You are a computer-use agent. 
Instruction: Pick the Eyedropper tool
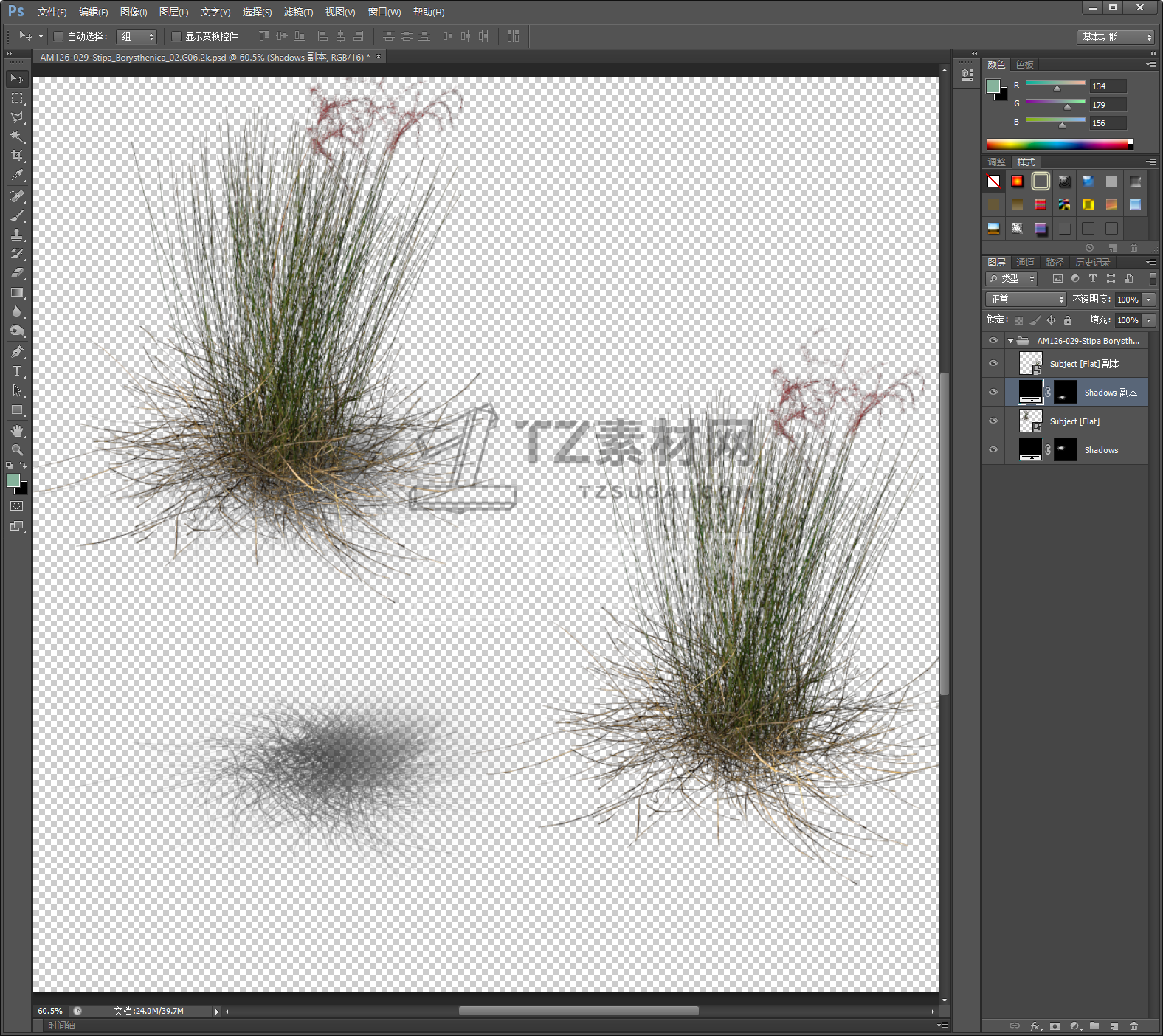(17, 176)
